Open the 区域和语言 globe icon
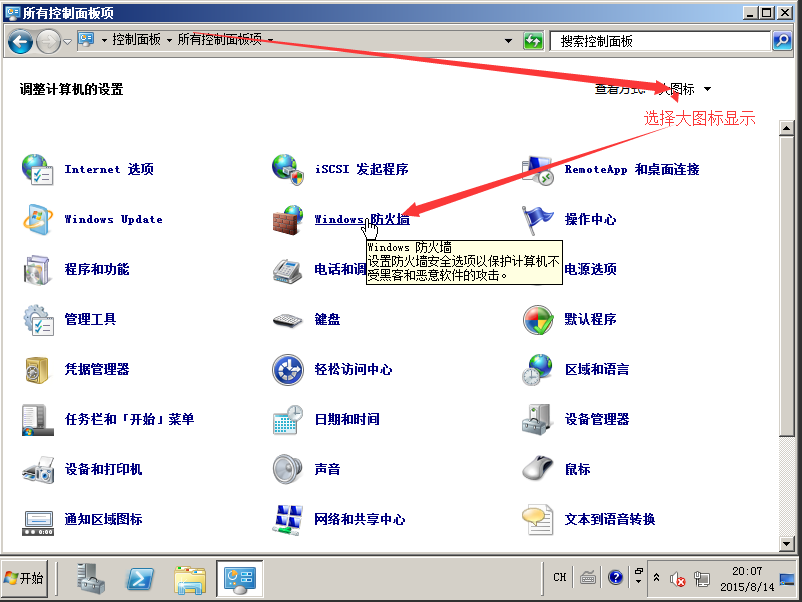Screen dimensions: 802x602 point(538,369)
